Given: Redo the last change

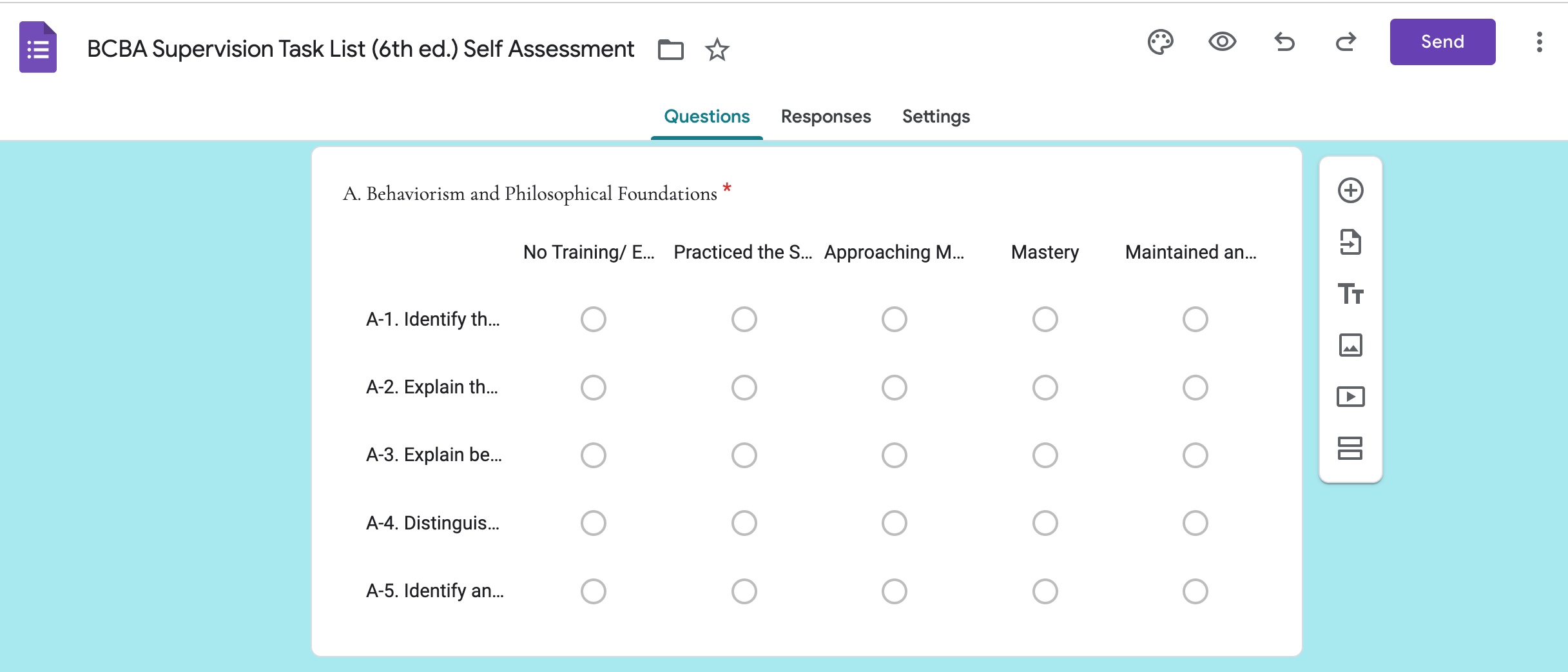Looking at the screenshot, I should 1345,42.
